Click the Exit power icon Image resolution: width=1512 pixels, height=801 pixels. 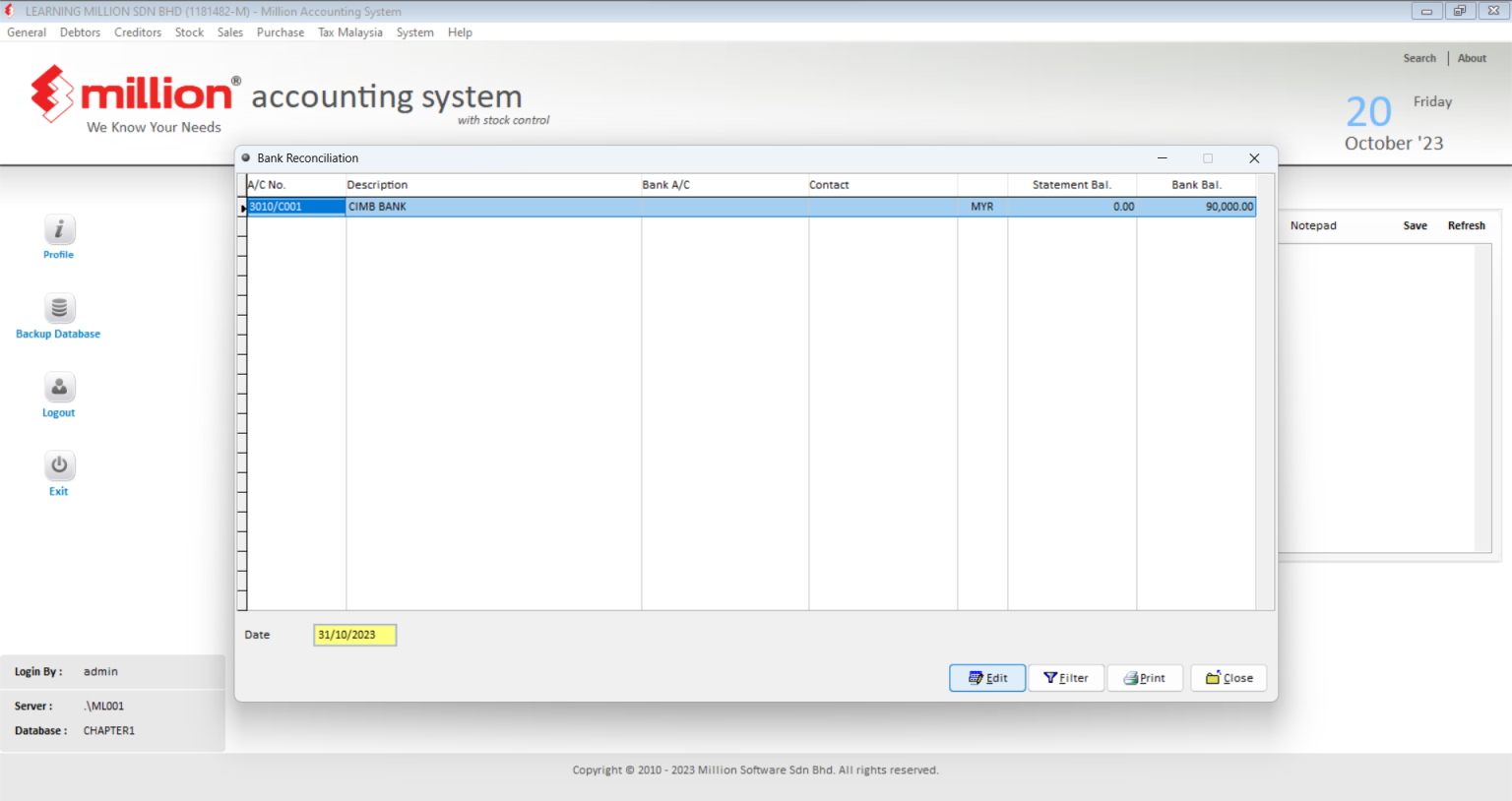click(x=59, y=466)
